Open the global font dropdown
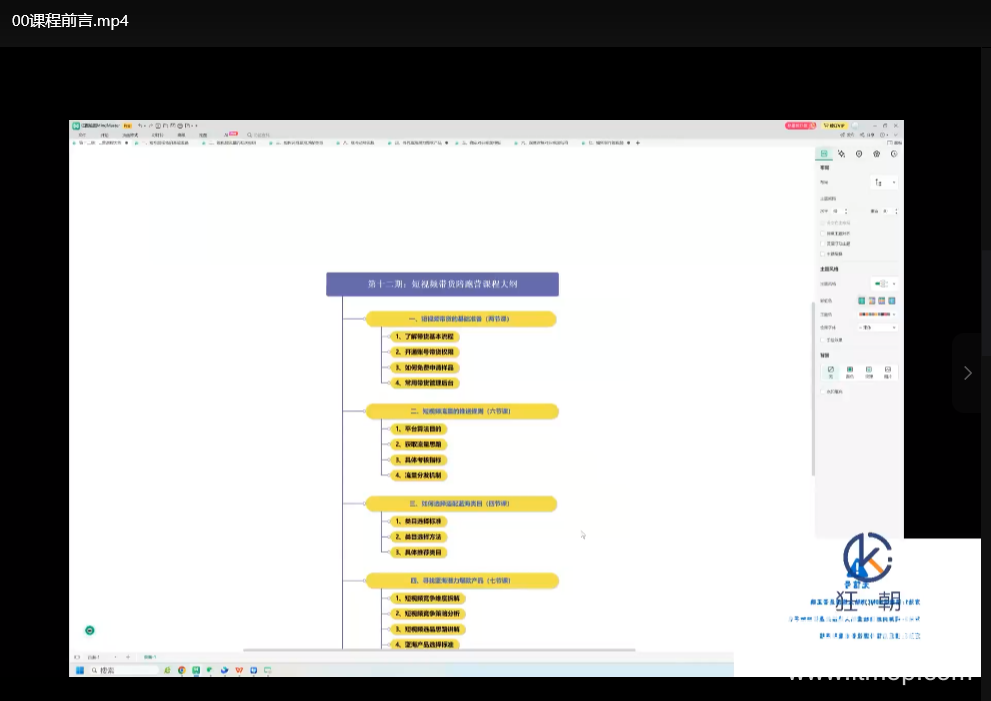Screen dimensions: 991x701 [x=878, y=327]
